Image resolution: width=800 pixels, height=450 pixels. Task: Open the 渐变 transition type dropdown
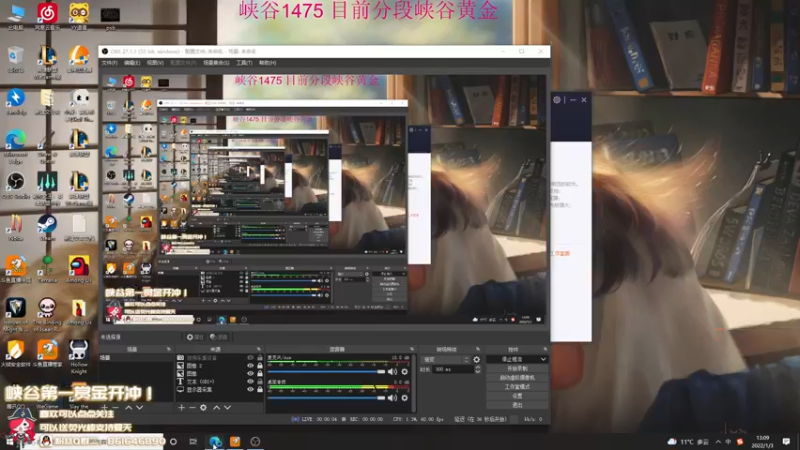click(x=445, y=359)
